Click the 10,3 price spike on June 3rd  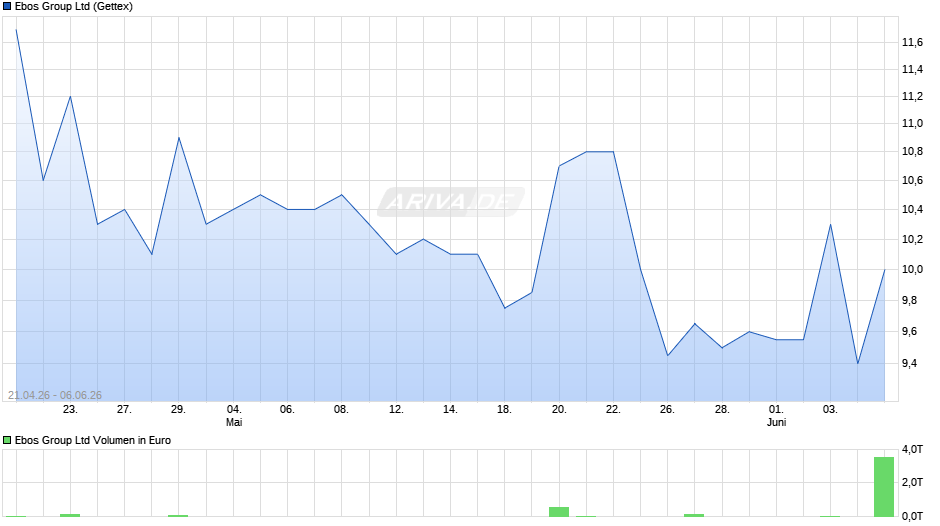(830, 224)
